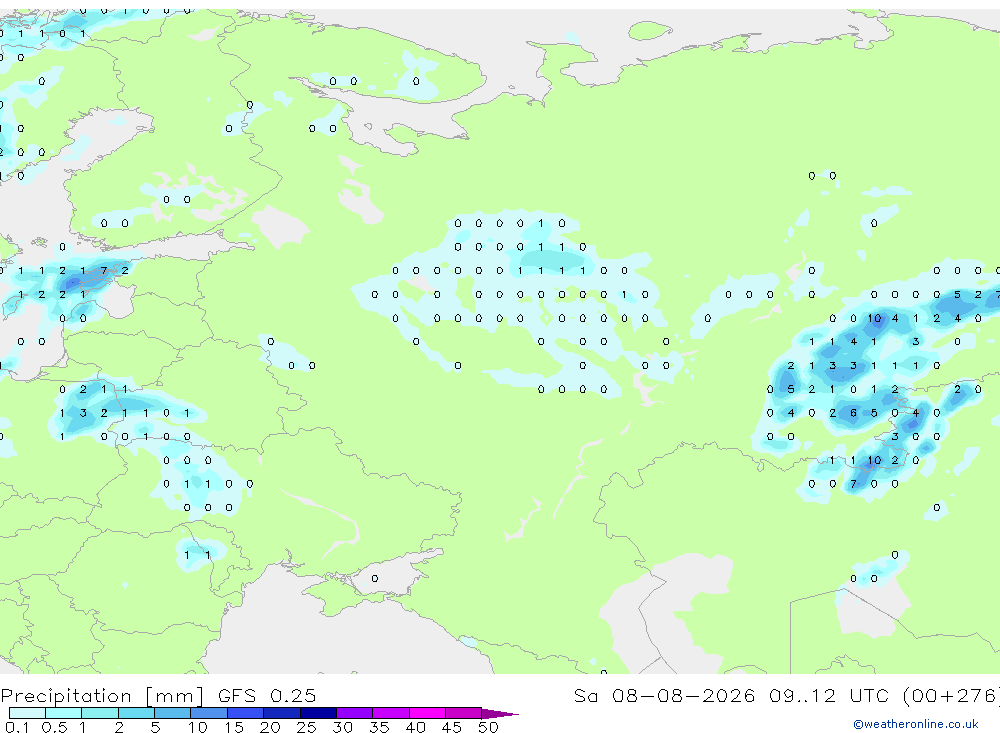This screenshot has height=733, width=1000.
Task: Click the legend label '35'
Action: click(379, 727)
